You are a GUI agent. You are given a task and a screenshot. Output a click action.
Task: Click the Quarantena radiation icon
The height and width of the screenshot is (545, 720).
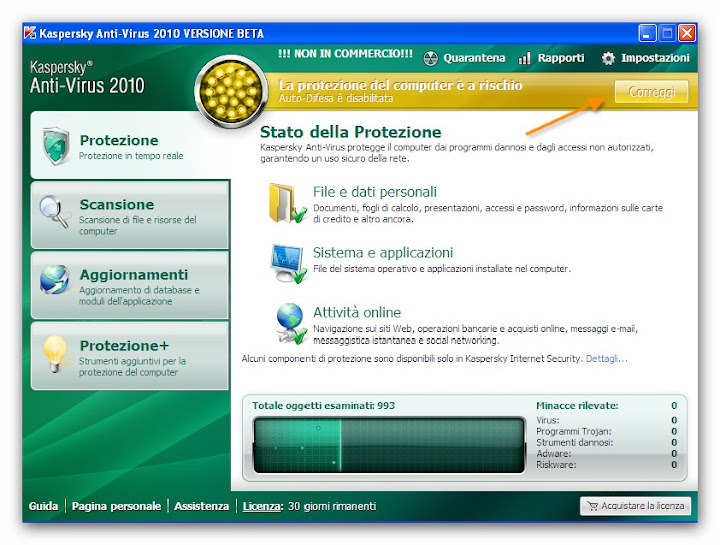[x=430, y=58]
